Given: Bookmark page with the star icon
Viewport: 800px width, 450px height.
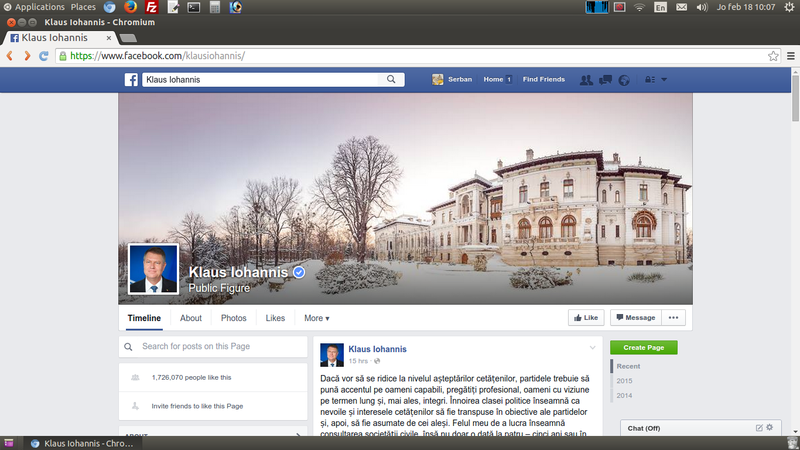Looking at the screenshot, I should 773,56.
